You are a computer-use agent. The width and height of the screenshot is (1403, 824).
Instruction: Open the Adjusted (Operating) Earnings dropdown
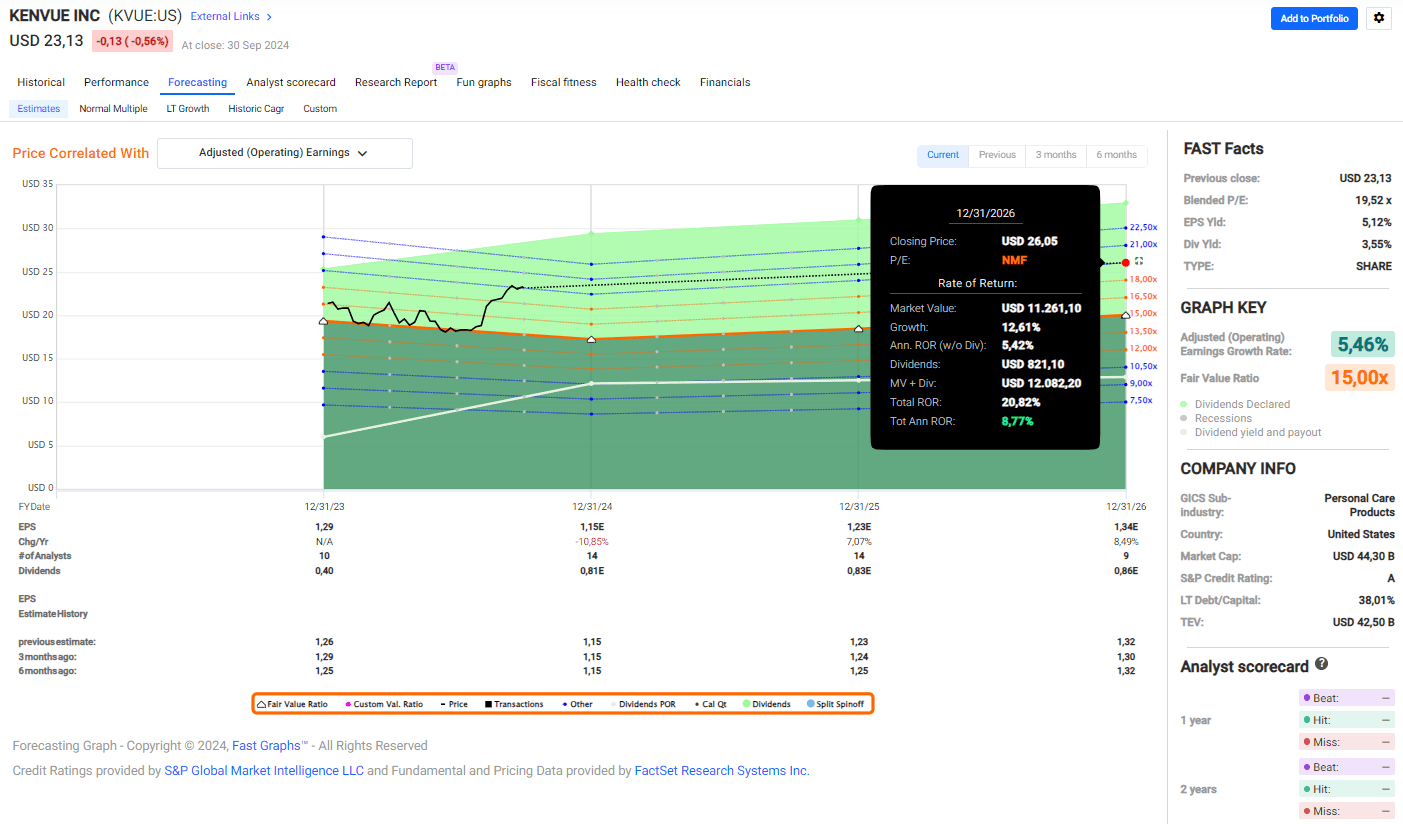284,153
